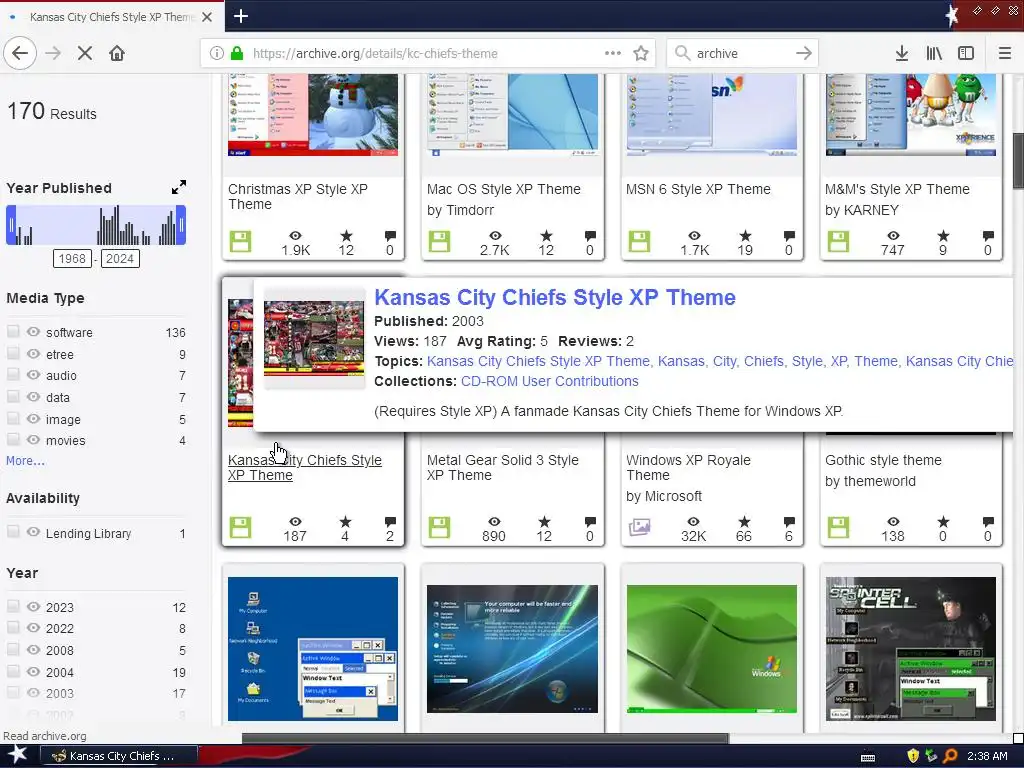Show only audio with eye icon
1024x768 pixels.
click(x=33, y=375)
